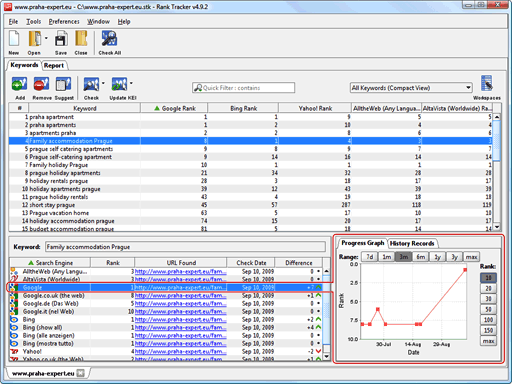
Task: Click the Keyword field with Family accommodation Prague
Action: click(x=185, y=247)
